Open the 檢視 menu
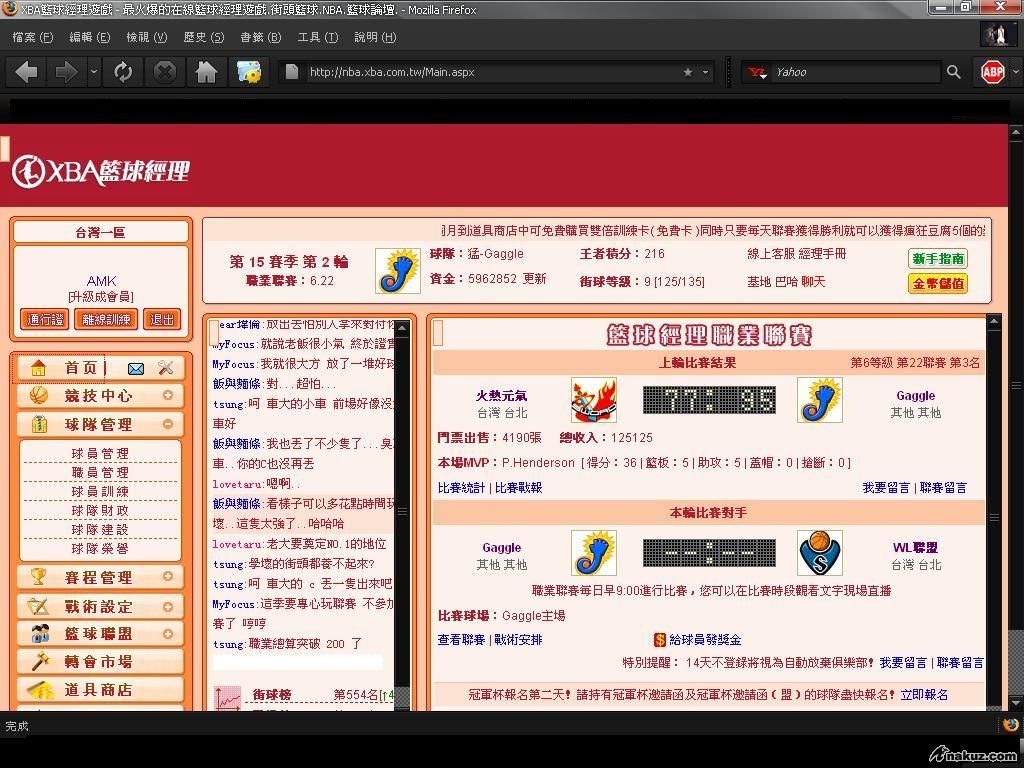The image size is (1024, 768). pos(146,37)
